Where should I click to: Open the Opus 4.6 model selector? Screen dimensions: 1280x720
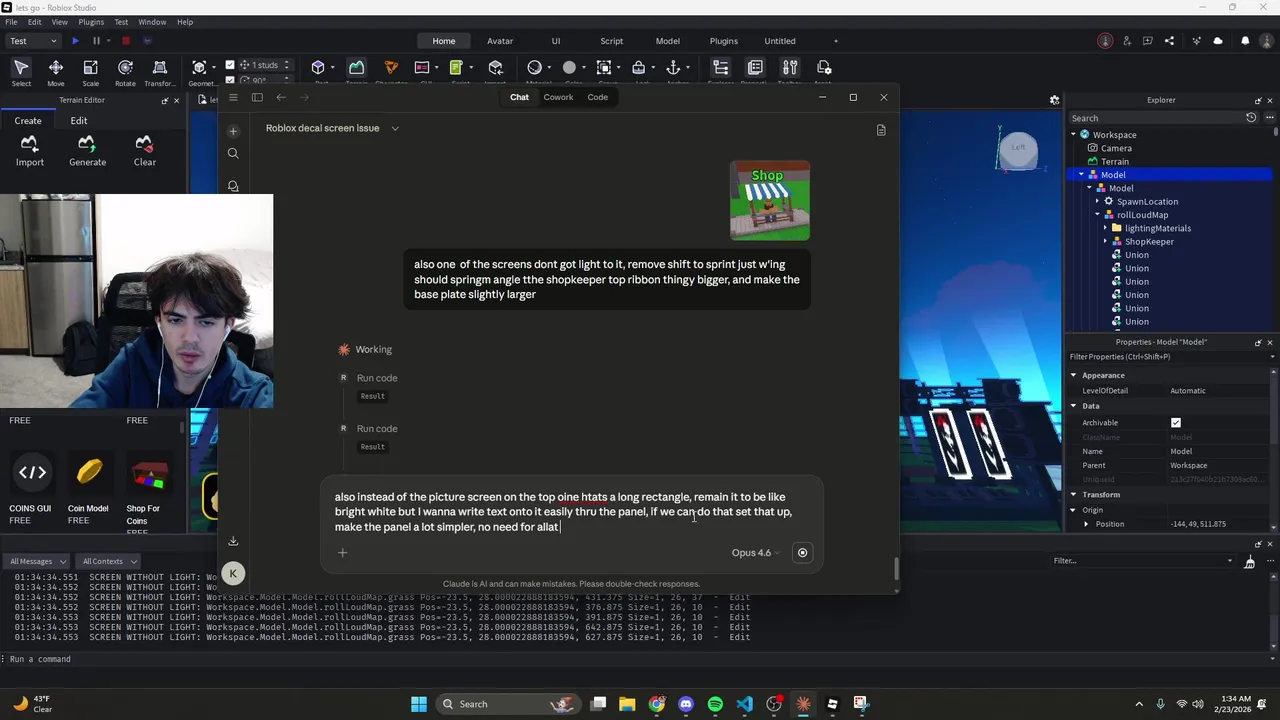point(755,552)
